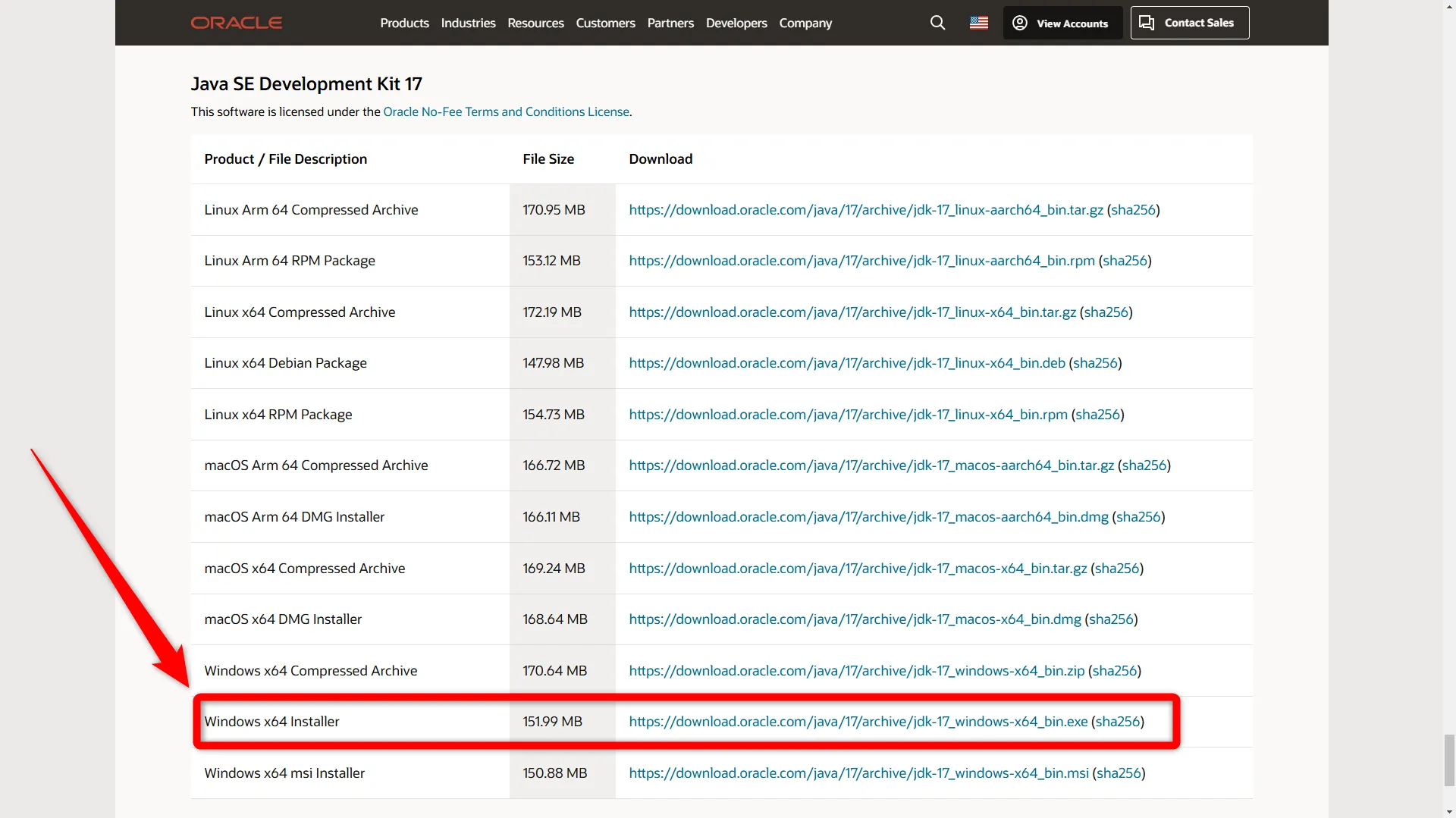The height and width of the screenshot is (818, 1456).
Task: Open sha256 for Windows x64 msi Installer
Action: point(1119,773)
